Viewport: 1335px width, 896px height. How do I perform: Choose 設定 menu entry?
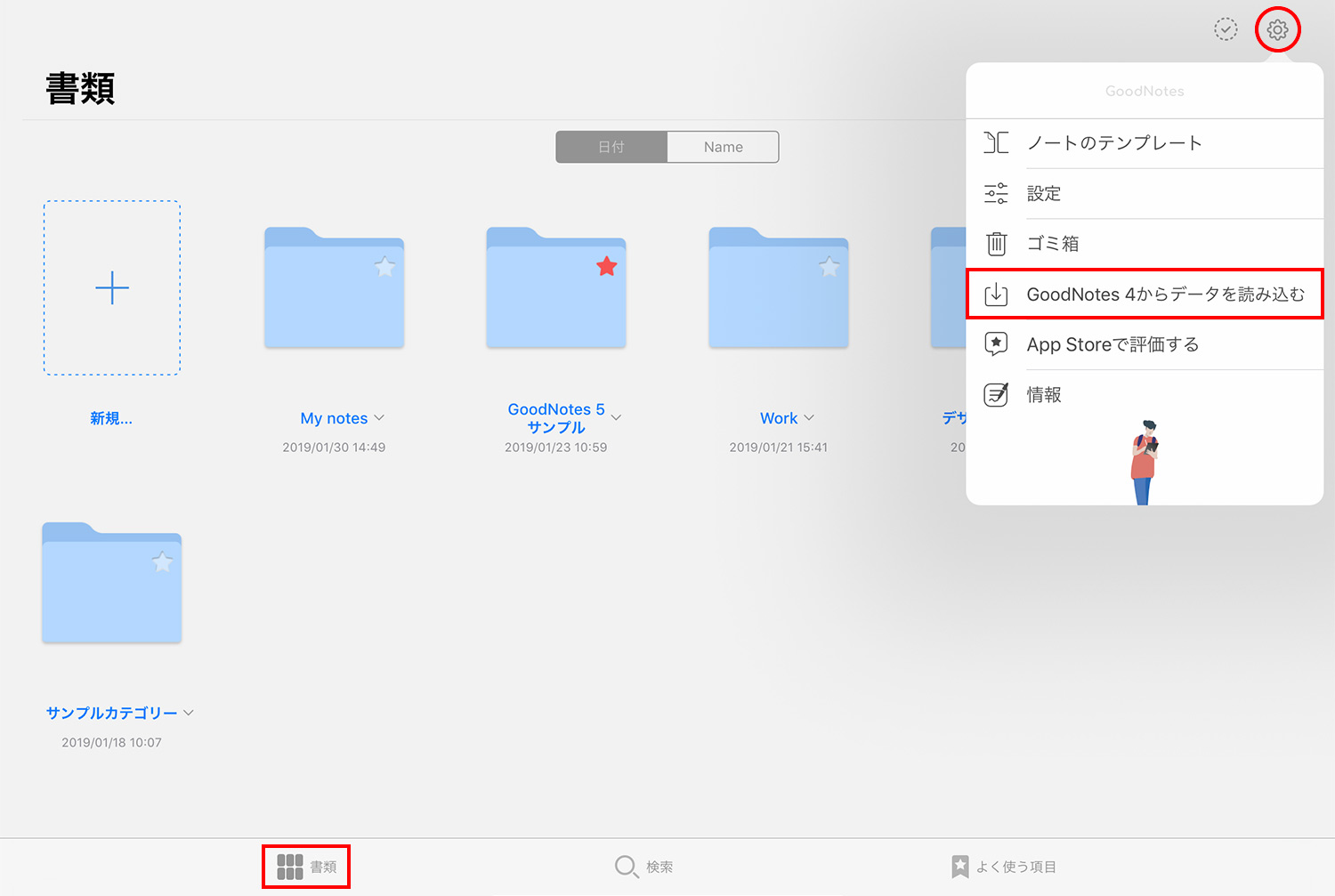(1145, 193)
